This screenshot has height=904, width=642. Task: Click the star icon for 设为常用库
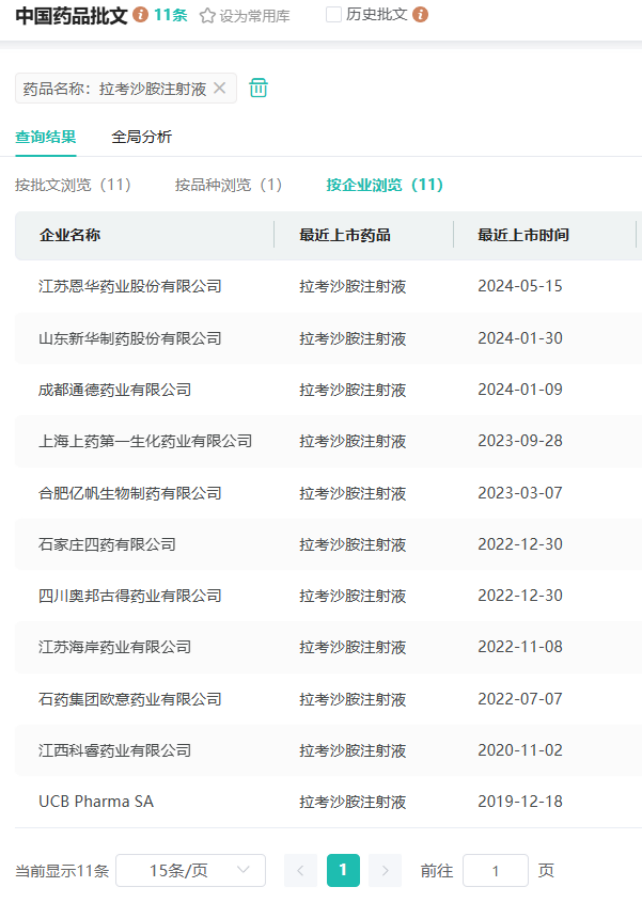click(x=207, y=16)
